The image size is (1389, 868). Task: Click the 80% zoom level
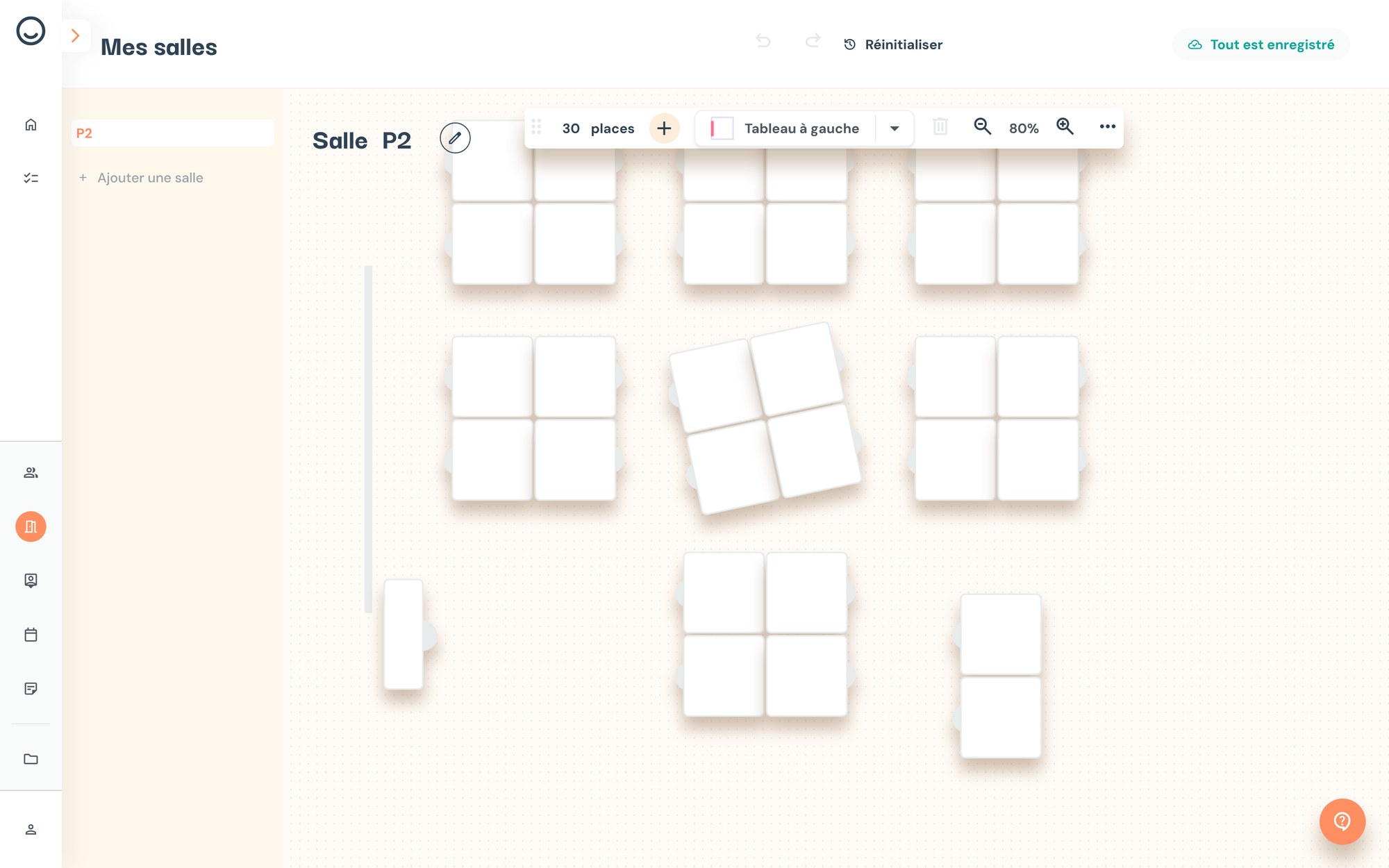[1024, 128]
